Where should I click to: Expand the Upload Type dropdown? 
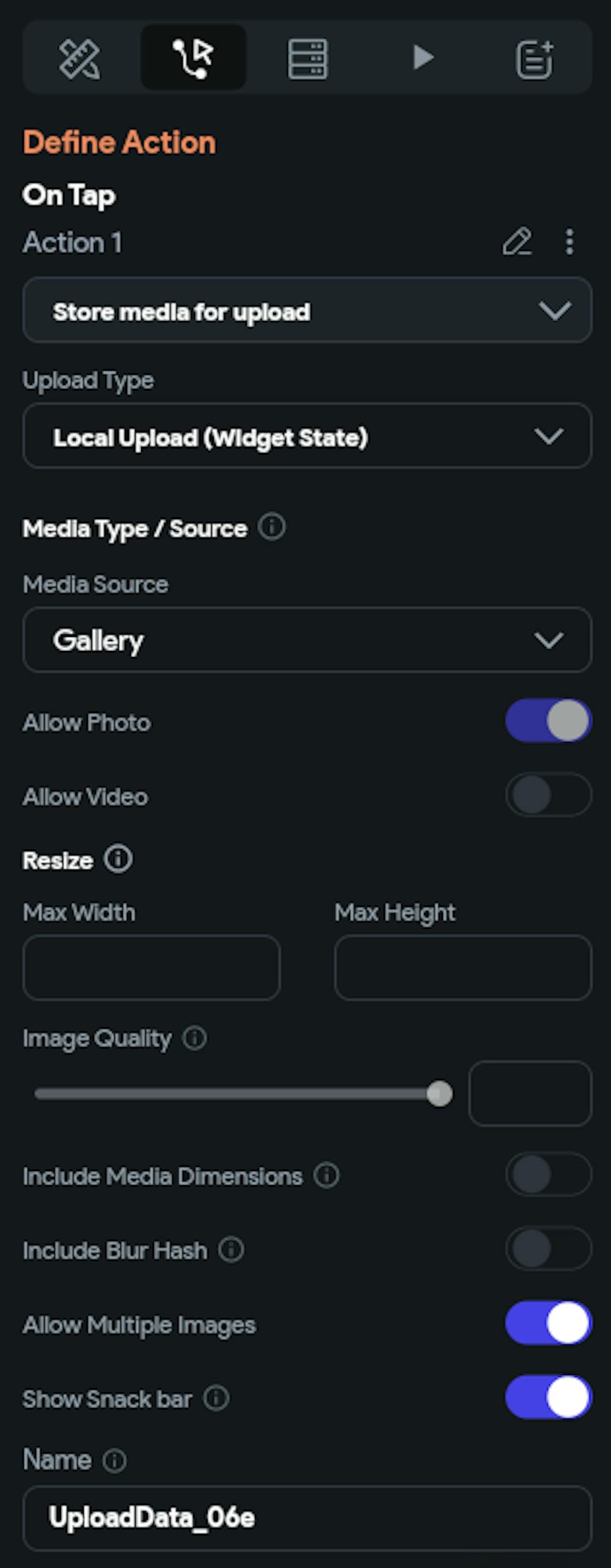click(x=307, y=437)
